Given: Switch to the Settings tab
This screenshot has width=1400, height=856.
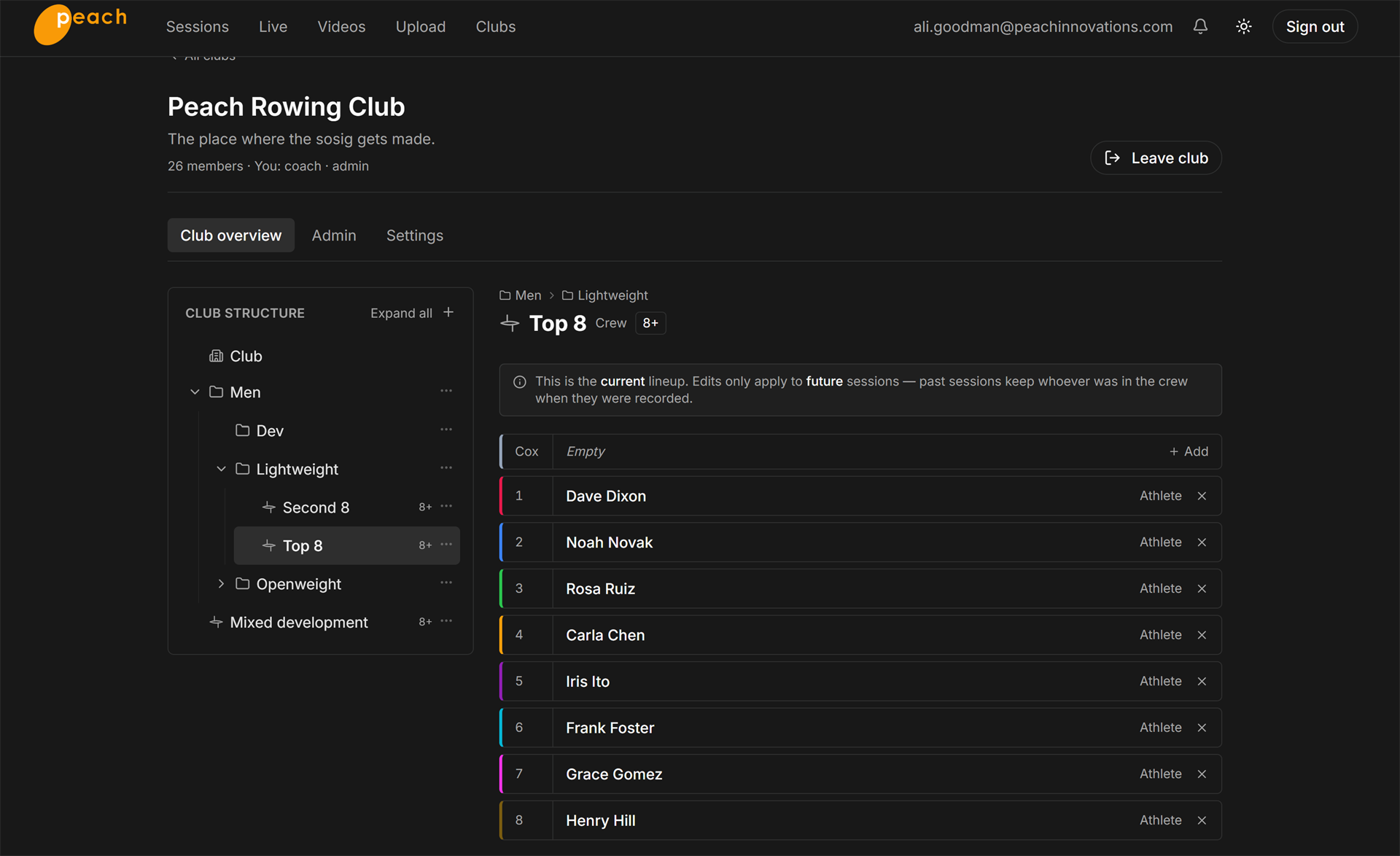Looking at the screenshot, I should coord(415,236).
